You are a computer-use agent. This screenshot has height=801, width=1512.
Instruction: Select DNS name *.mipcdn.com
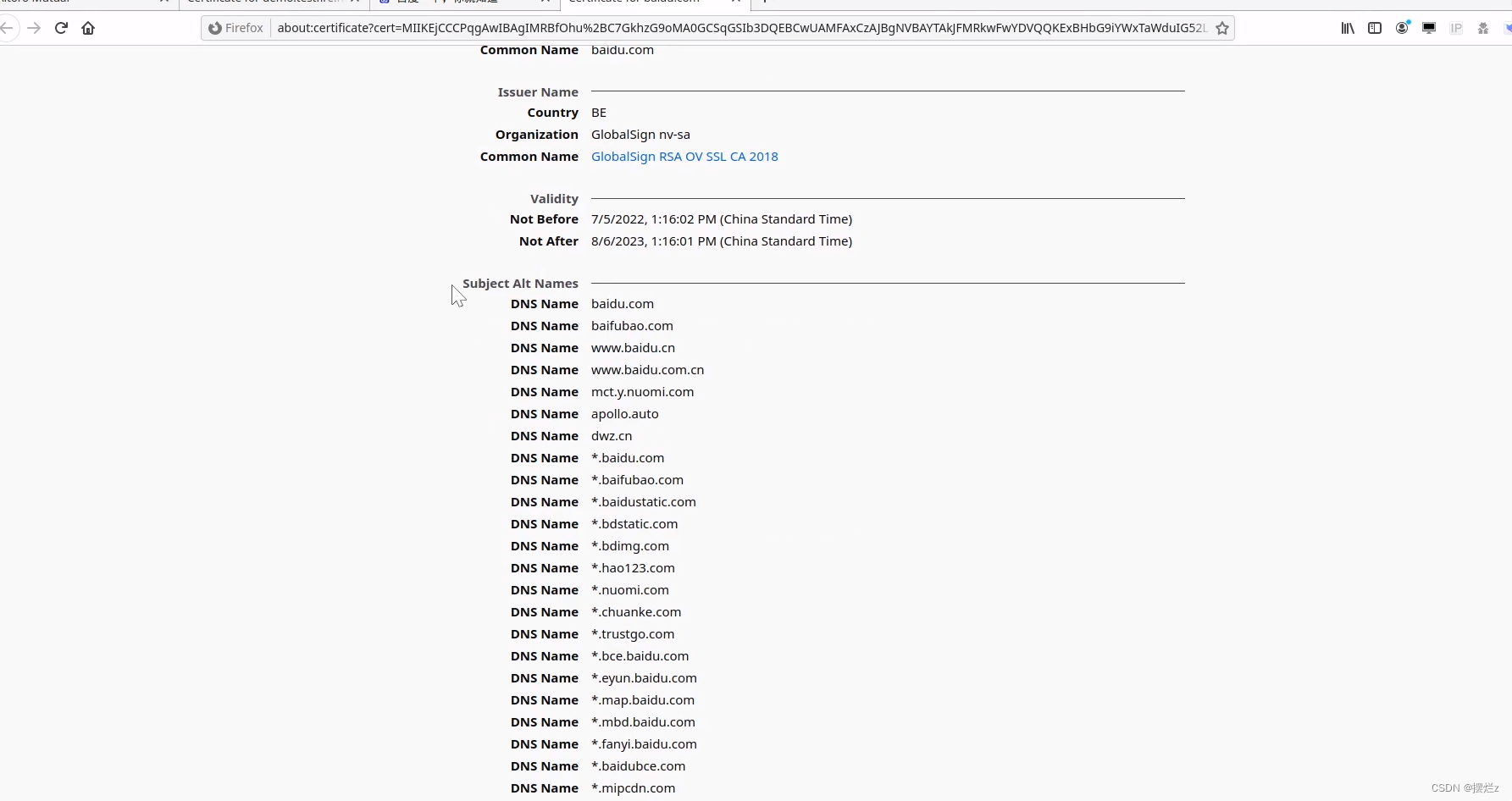point(634,788)
